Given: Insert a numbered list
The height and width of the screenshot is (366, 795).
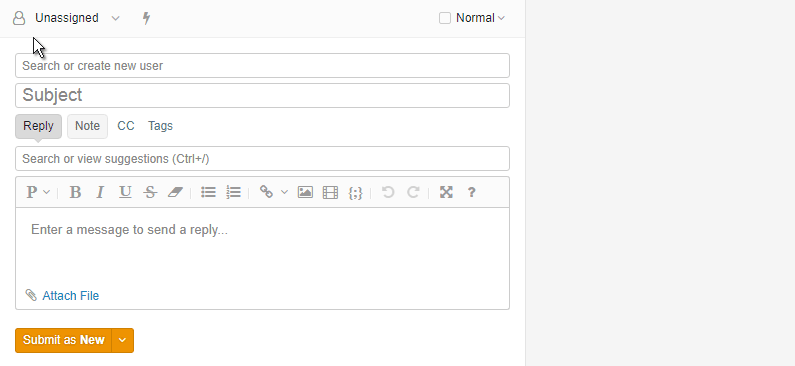Looking at the screenshot, I should click(x=233, y=192).
